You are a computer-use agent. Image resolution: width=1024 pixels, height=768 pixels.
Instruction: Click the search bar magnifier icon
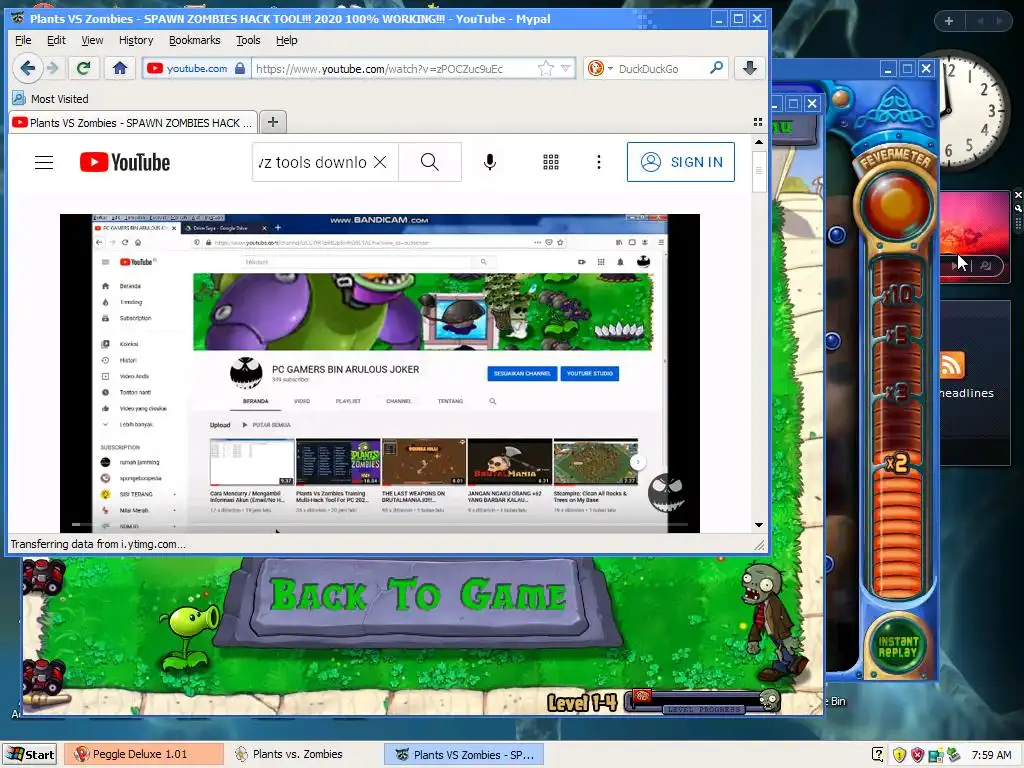(x=716, y=68)
